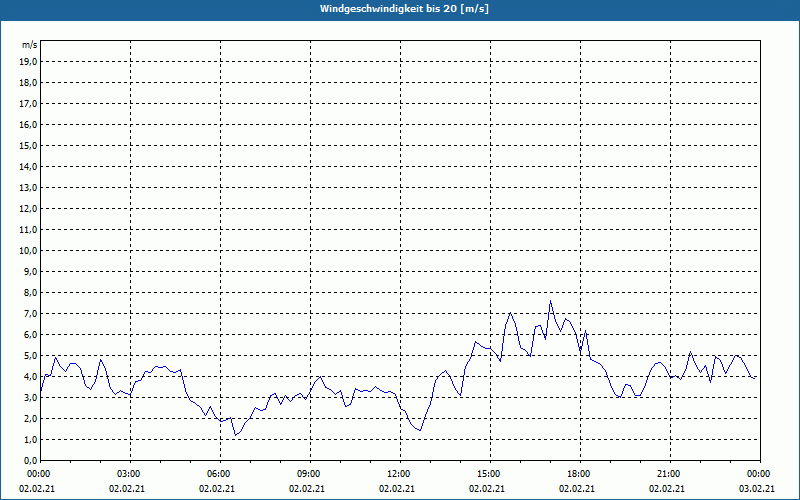Click the 02.02.21 date beneath 09:00
This screenshot has width=800, height=500.
(307, 488)
